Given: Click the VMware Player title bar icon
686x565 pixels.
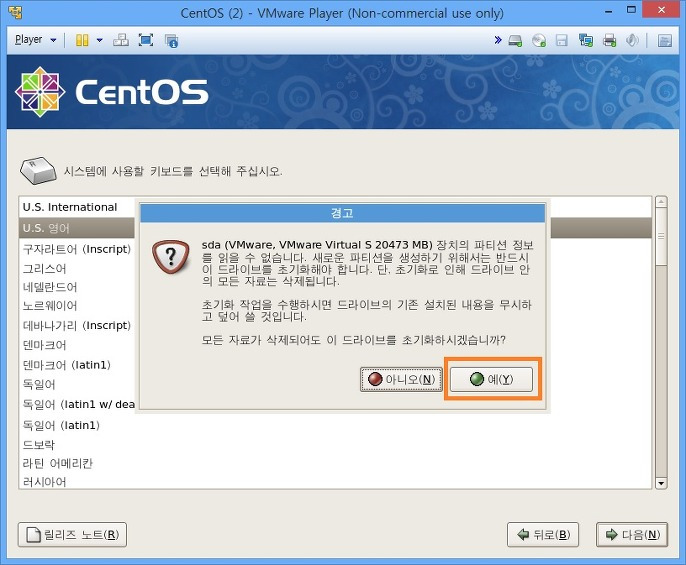Looking at the screenshot, I should pyautogui.click(x=15, y=12).
